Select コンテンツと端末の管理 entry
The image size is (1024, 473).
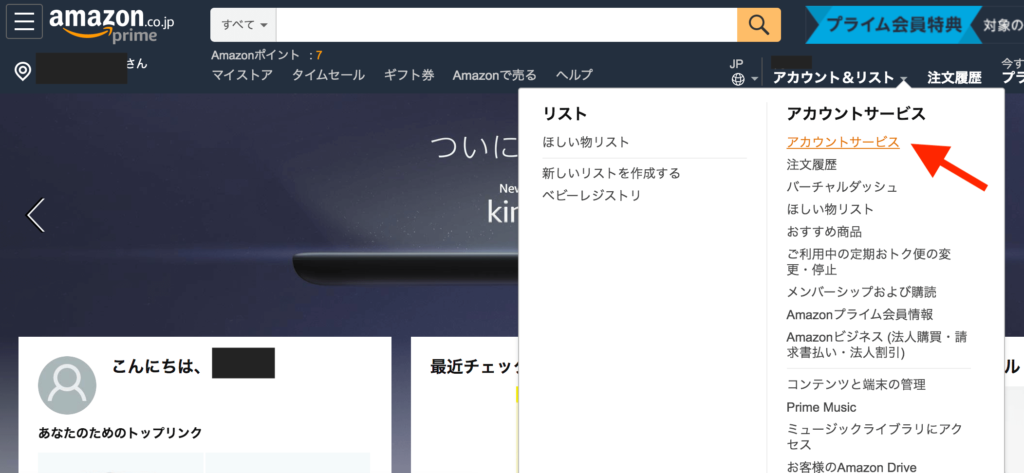[856, 384]
